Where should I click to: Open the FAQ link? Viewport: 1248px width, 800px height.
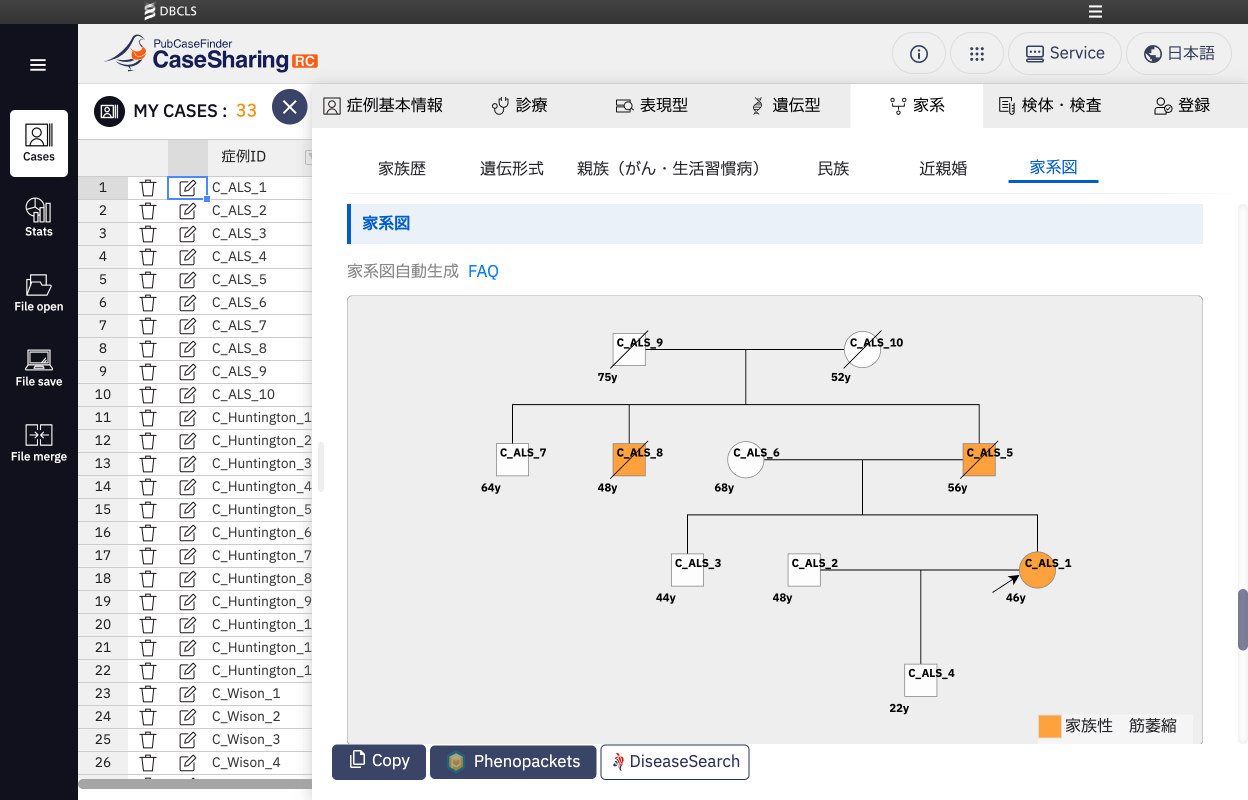pos(483,271)
